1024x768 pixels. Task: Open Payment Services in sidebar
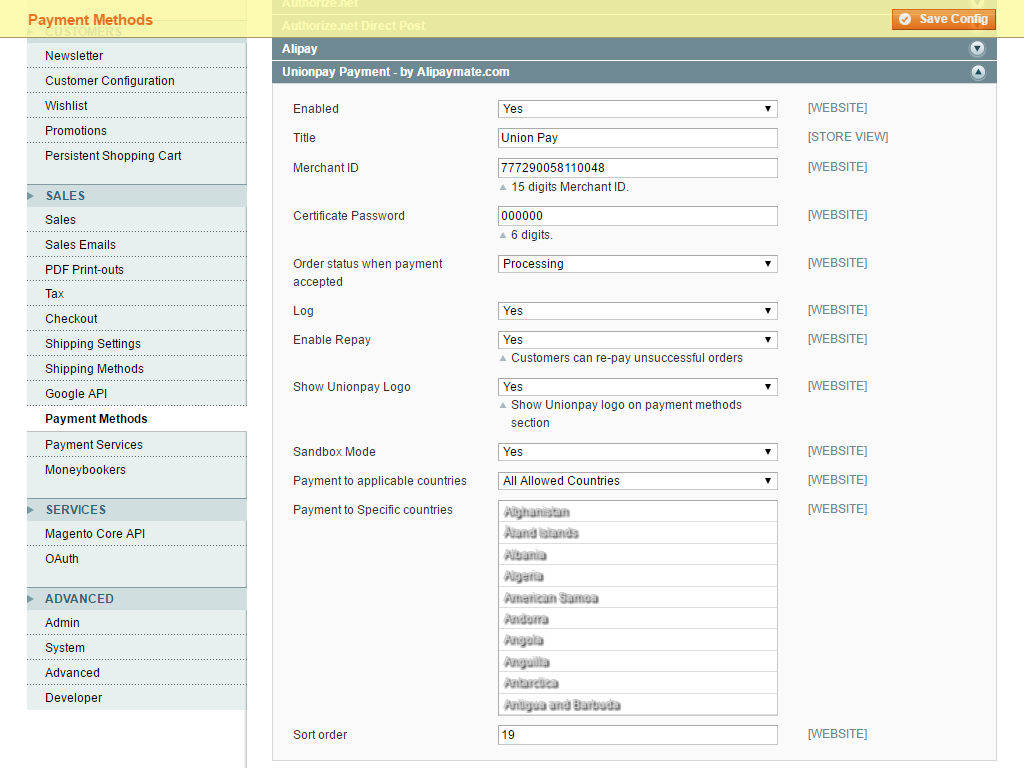pos(94,445)
